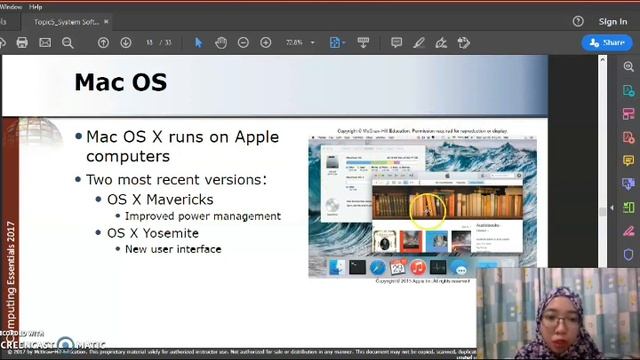This screenshot has height=360, width=640.
Task: Zoom in with plus circle icon
Action: pos(266,42)
